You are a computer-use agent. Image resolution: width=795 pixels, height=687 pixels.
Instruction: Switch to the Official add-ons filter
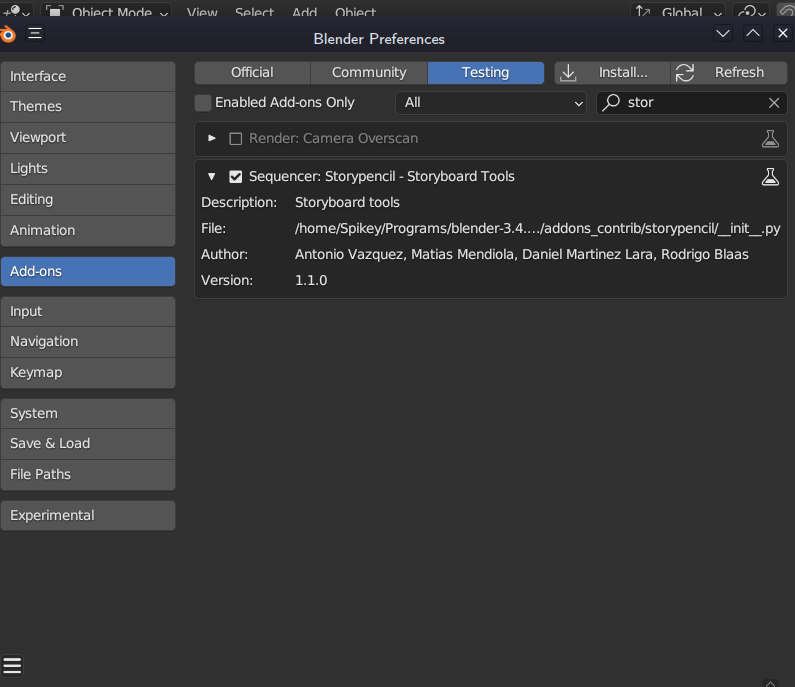(x=252, y=73)
